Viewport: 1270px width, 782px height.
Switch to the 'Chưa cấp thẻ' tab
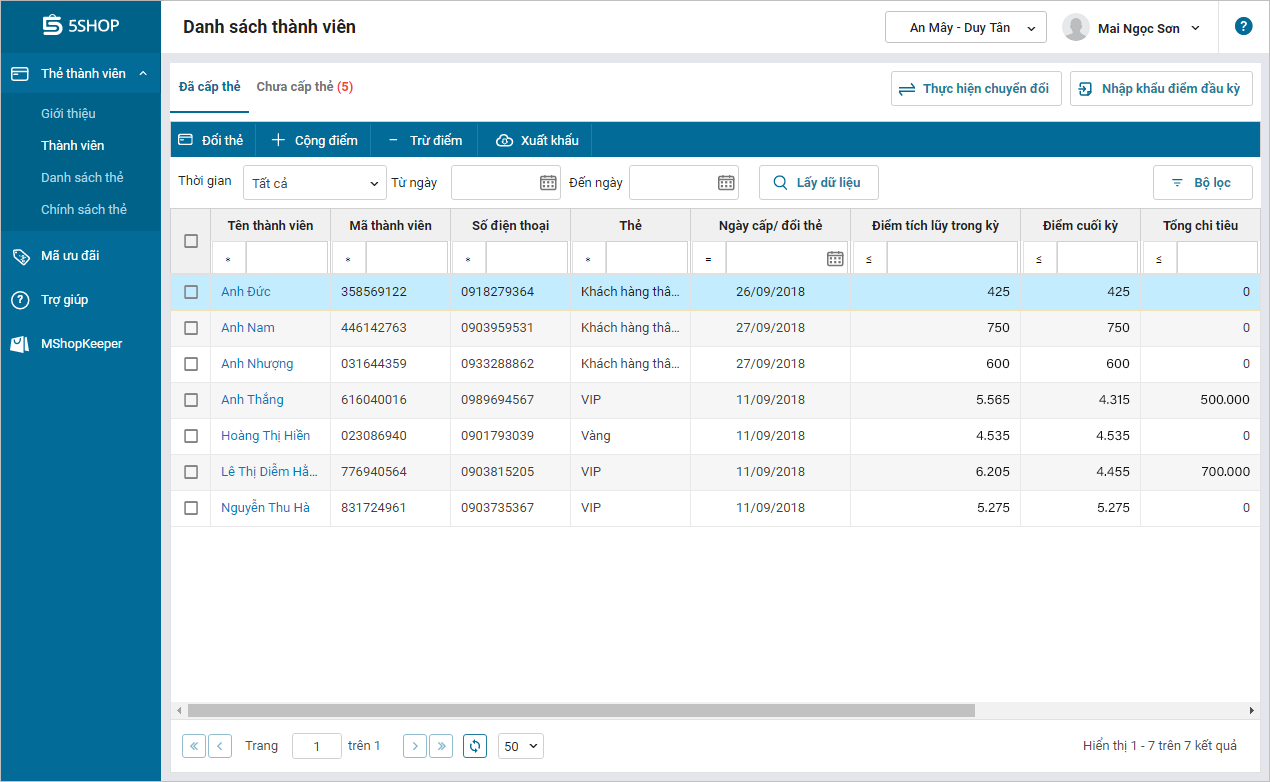[304, 87]
